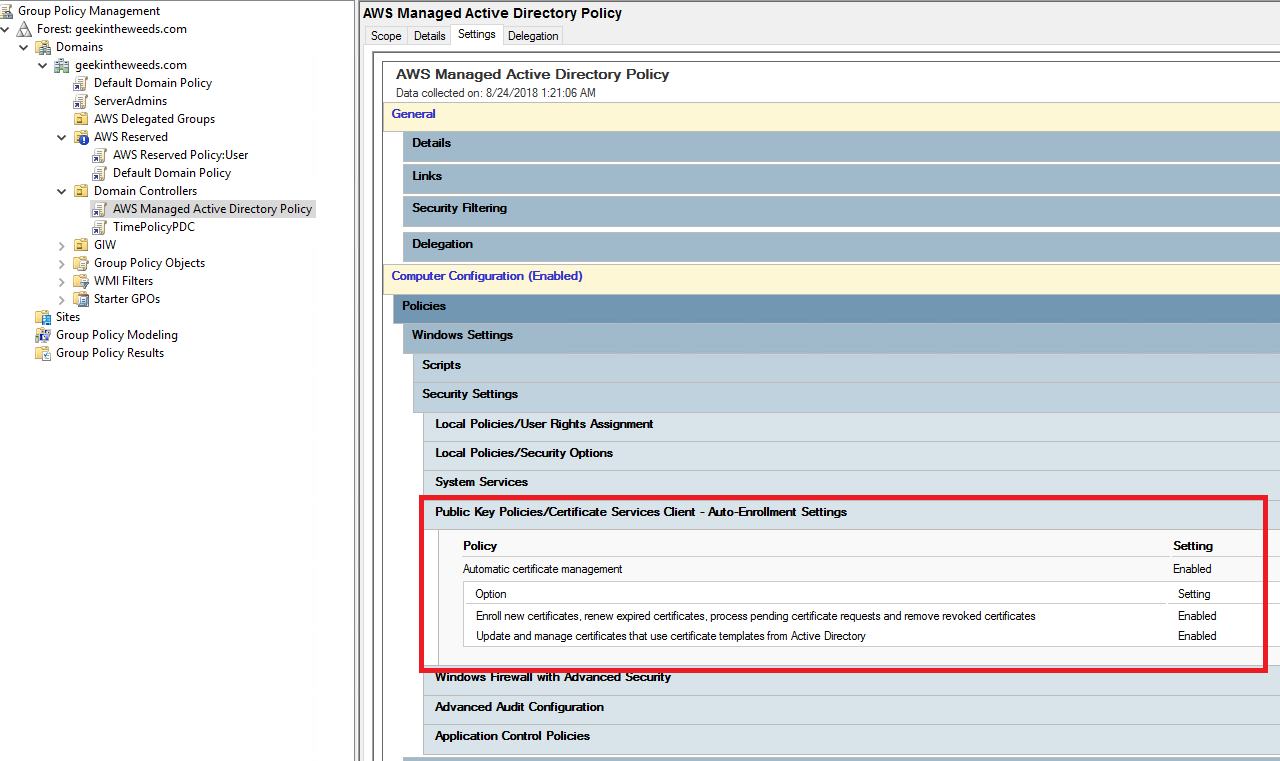This screenshot has height=761, width=1280.
Task: Click the Sites icon
Action: tap(44, 316)
